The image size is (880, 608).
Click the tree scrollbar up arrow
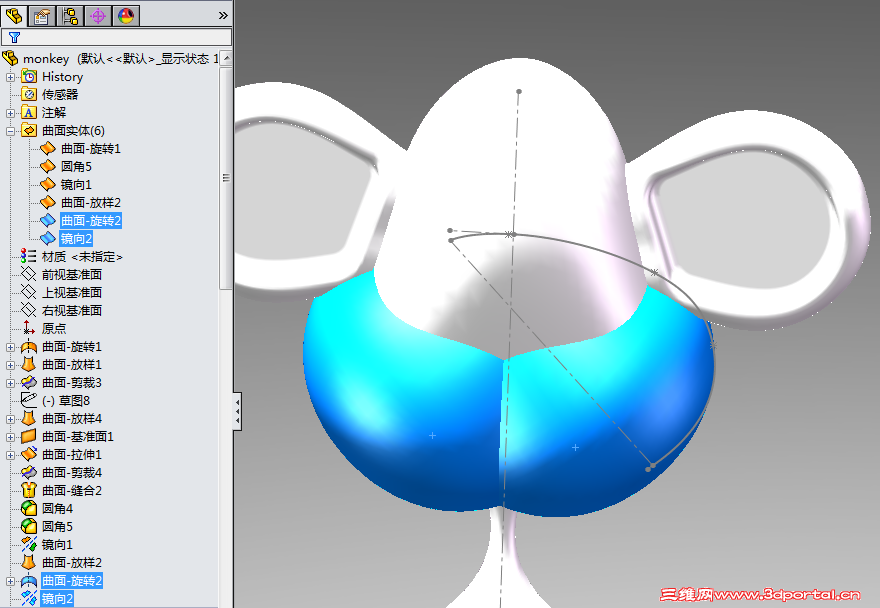click(226, 58)
